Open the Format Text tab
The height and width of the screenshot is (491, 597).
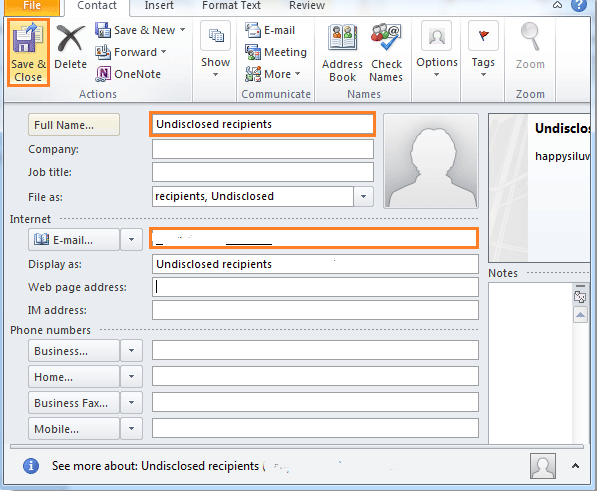point(231,6)
